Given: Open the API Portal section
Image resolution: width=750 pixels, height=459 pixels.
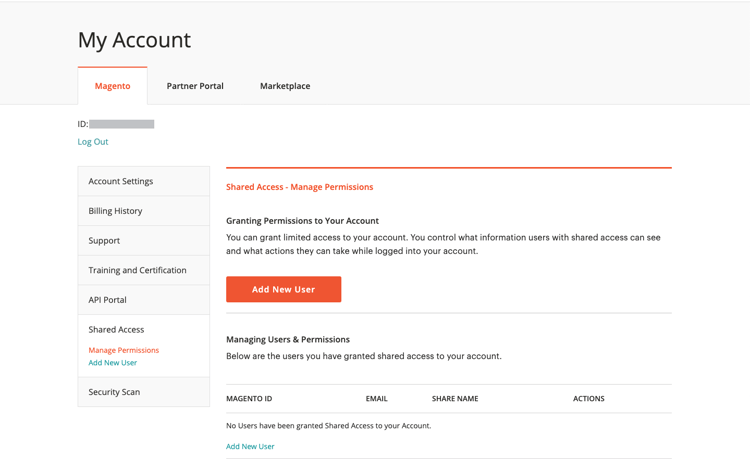Looking at the screenshot, I should pos(107,300).
